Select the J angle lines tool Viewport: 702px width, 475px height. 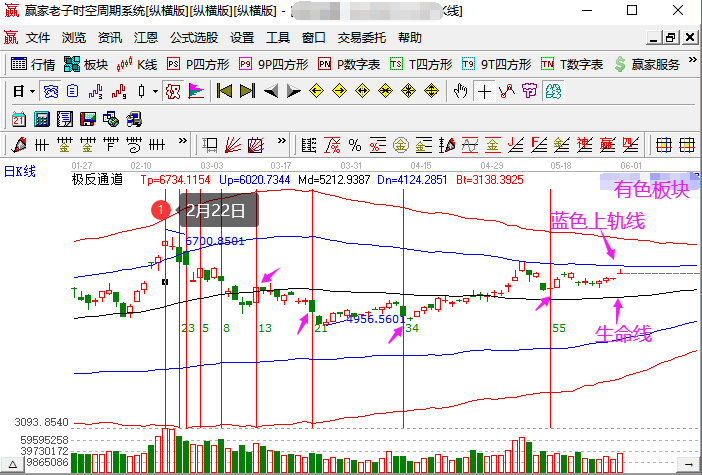coord(516,145)
